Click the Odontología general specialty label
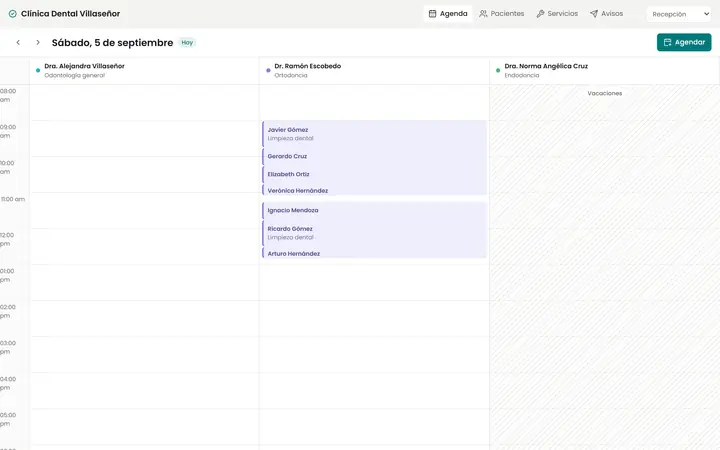Image resolution: width=720 pixels, height=450 pixels. tap(74, 75)
